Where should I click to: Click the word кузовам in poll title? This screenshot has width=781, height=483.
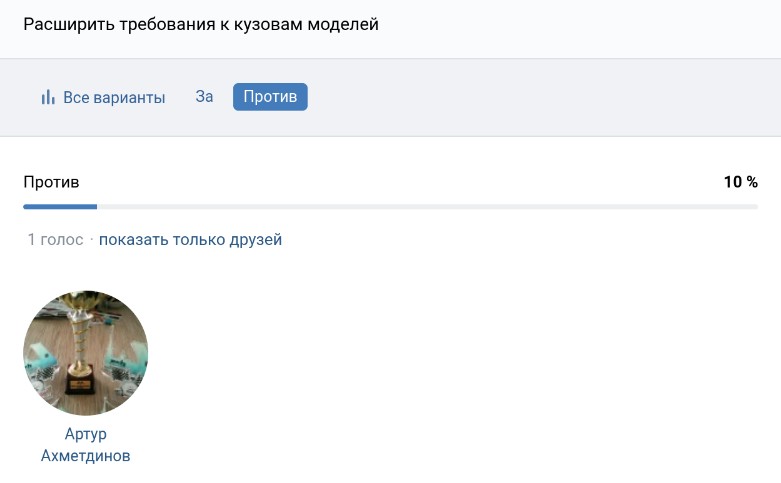(274, 24)
